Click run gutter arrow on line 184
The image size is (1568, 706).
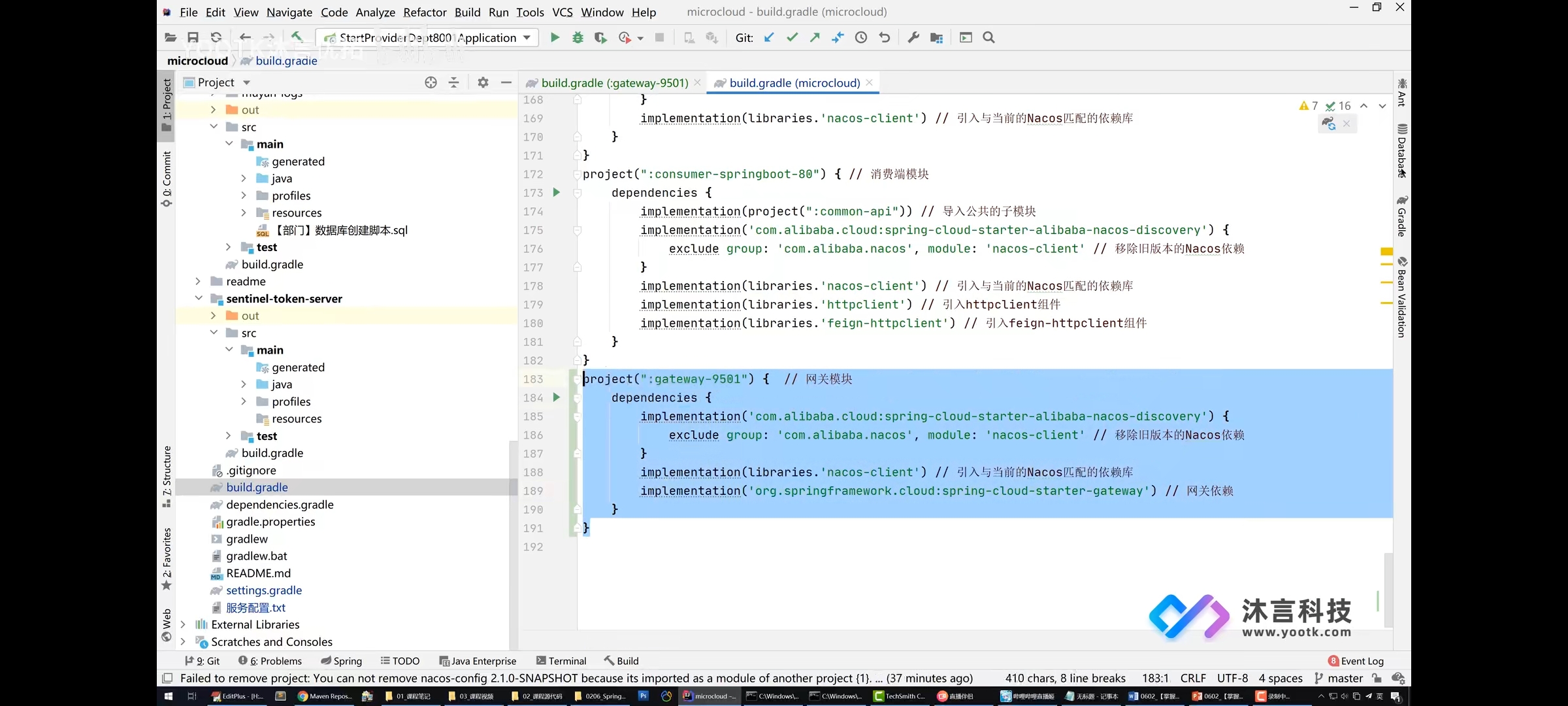(557, 397)
